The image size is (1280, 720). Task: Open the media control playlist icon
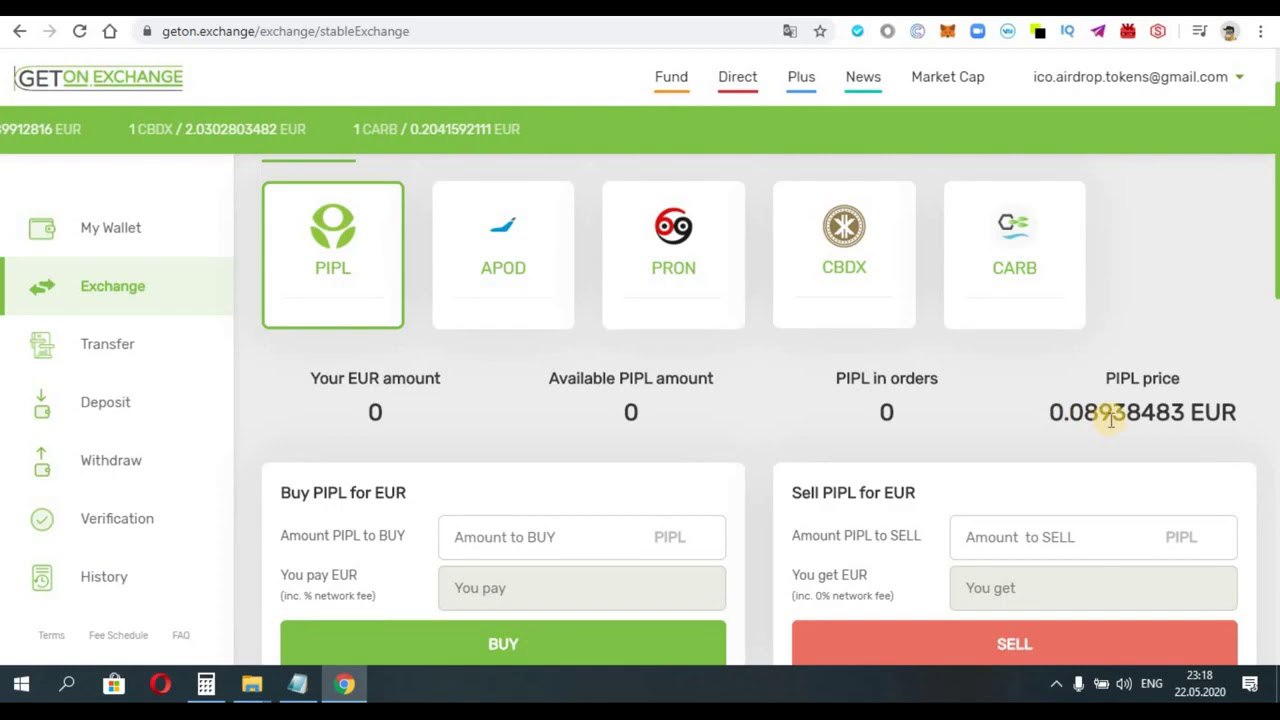(1200, 31)
